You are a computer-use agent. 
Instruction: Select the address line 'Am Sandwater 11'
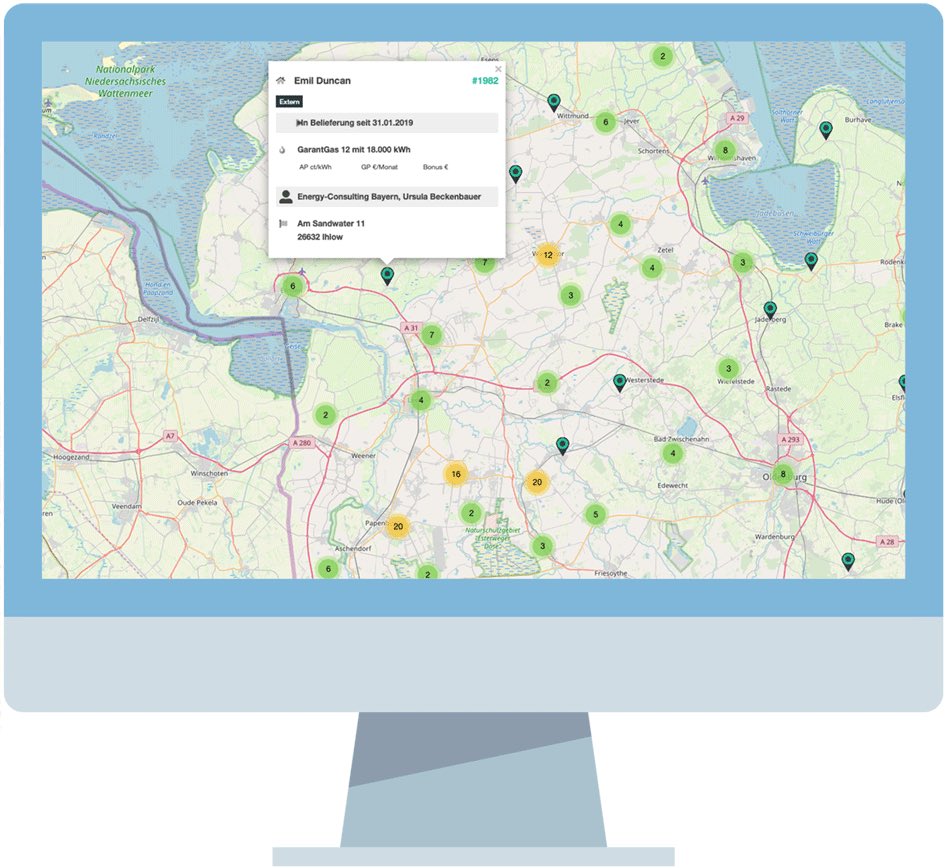pos(331,224)
